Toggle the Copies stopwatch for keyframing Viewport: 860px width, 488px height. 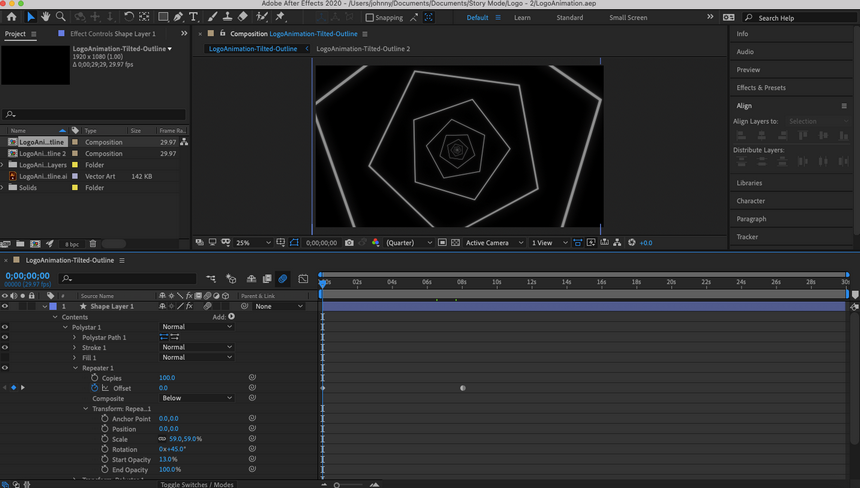coord(93,378)
